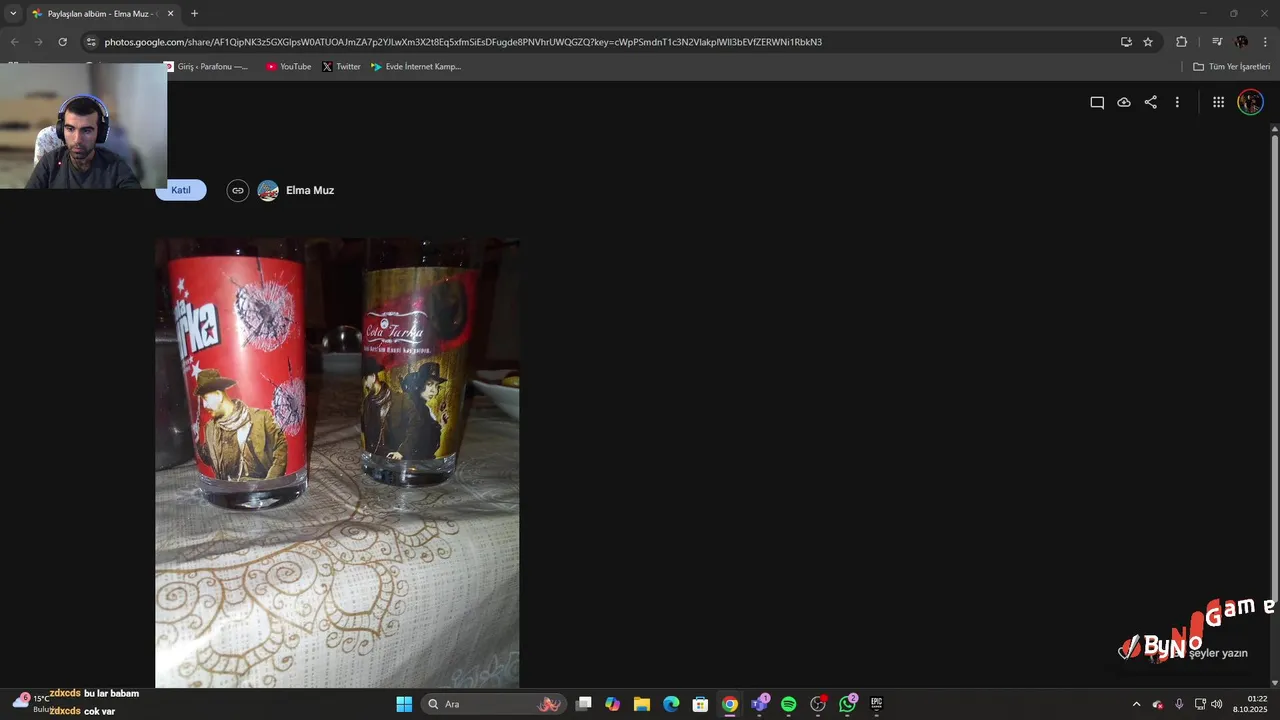Open the YouTube bookmark
This screenshot has width=1280, height=720.
[288, 67]
